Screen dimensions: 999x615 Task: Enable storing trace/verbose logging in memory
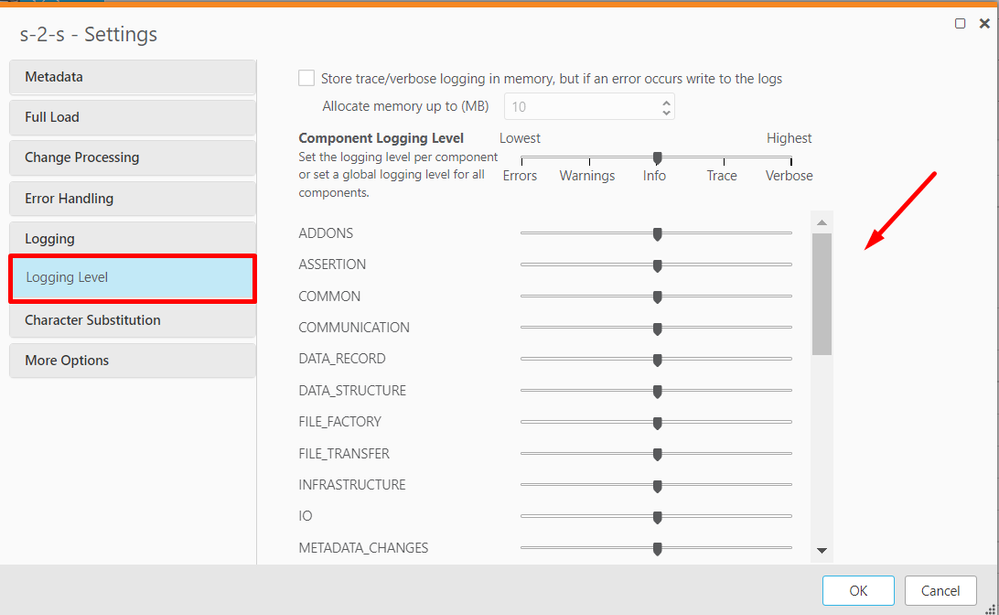click(306, 78)
